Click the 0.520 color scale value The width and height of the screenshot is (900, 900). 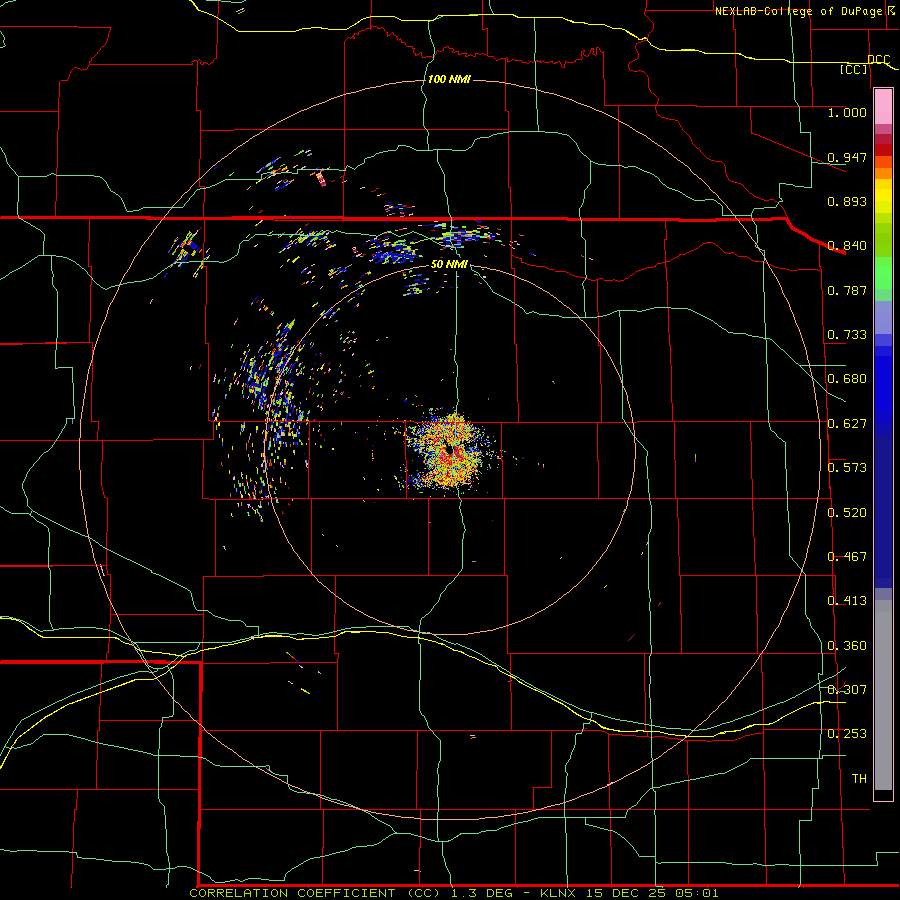(847, 513)
